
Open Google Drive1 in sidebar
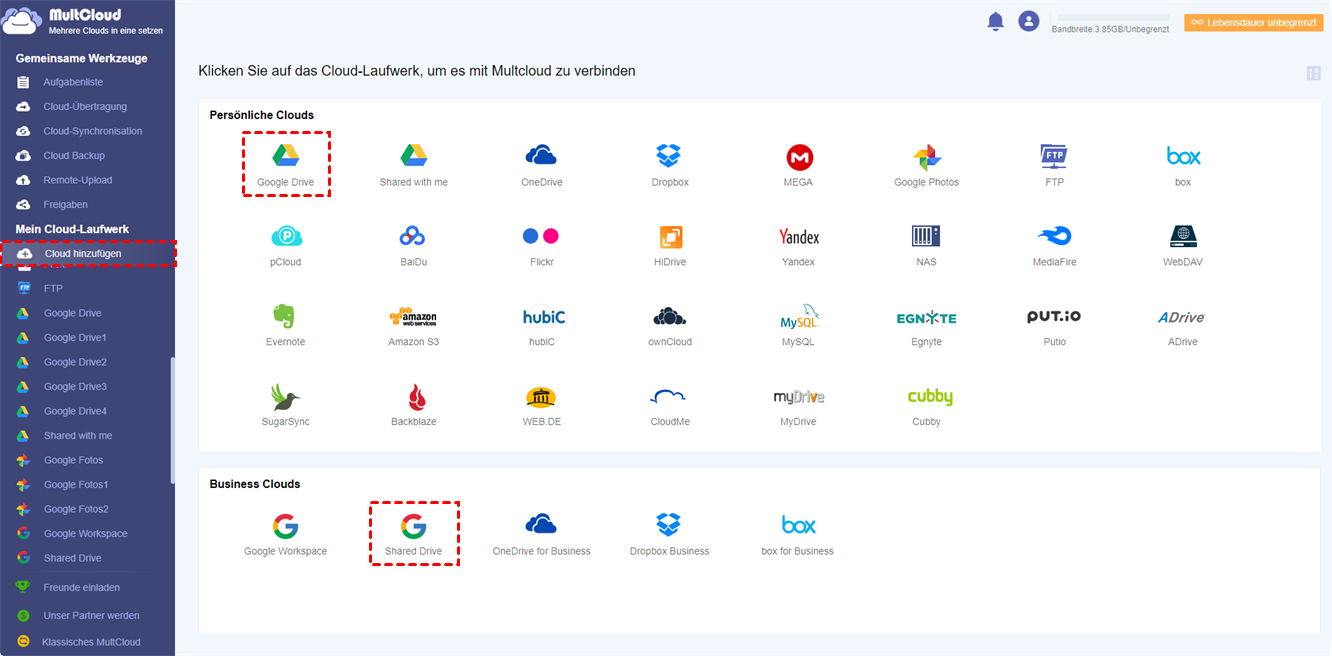(75, 338)
